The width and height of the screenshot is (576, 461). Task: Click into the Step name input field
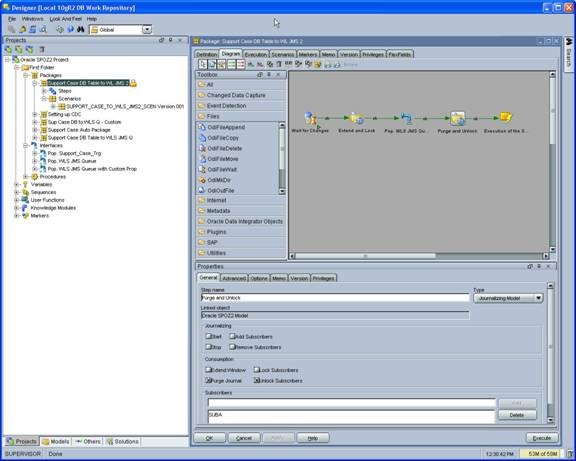[x=335, y=298]
